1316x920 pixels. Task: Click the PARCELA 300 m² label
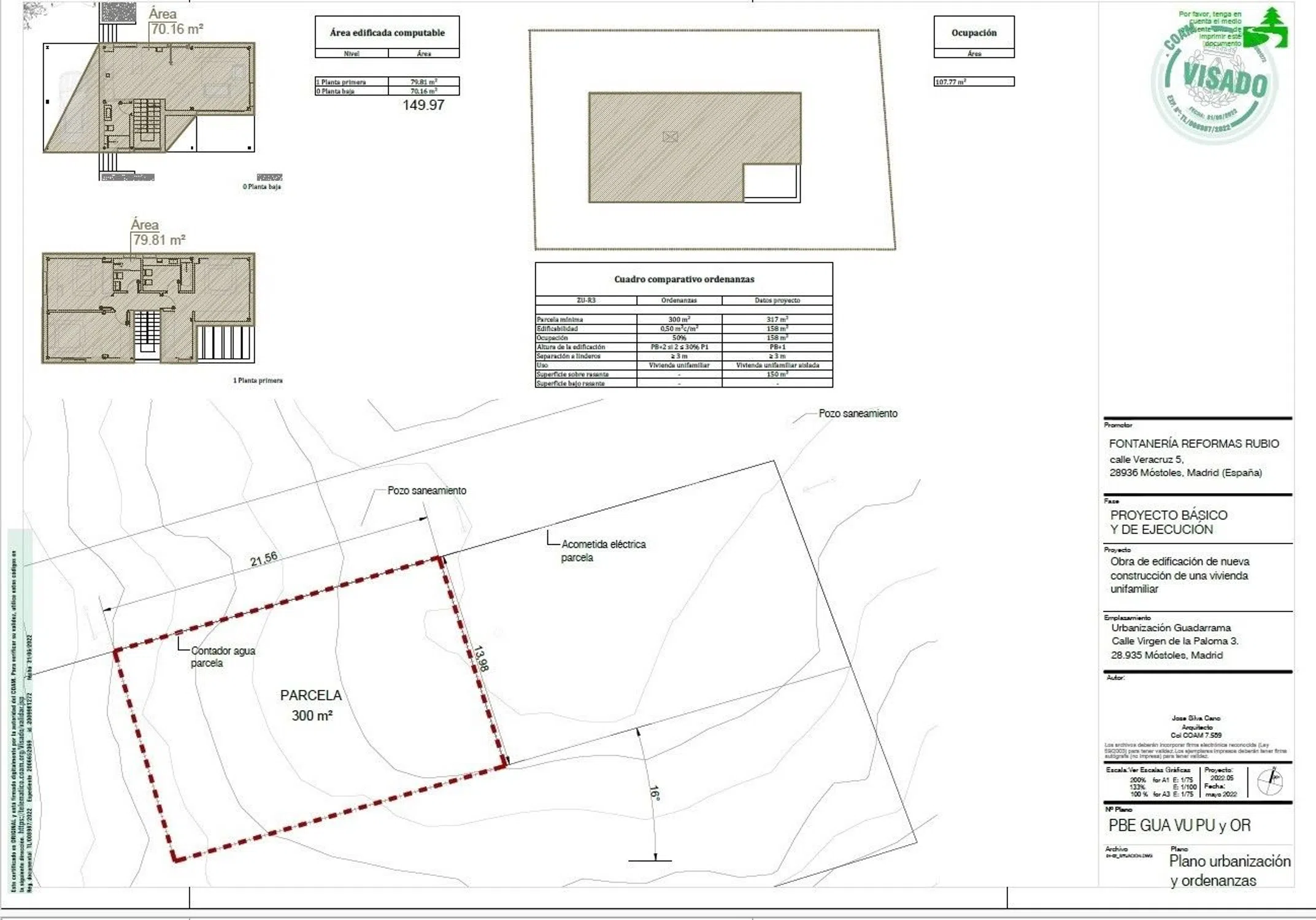(312, 705)
